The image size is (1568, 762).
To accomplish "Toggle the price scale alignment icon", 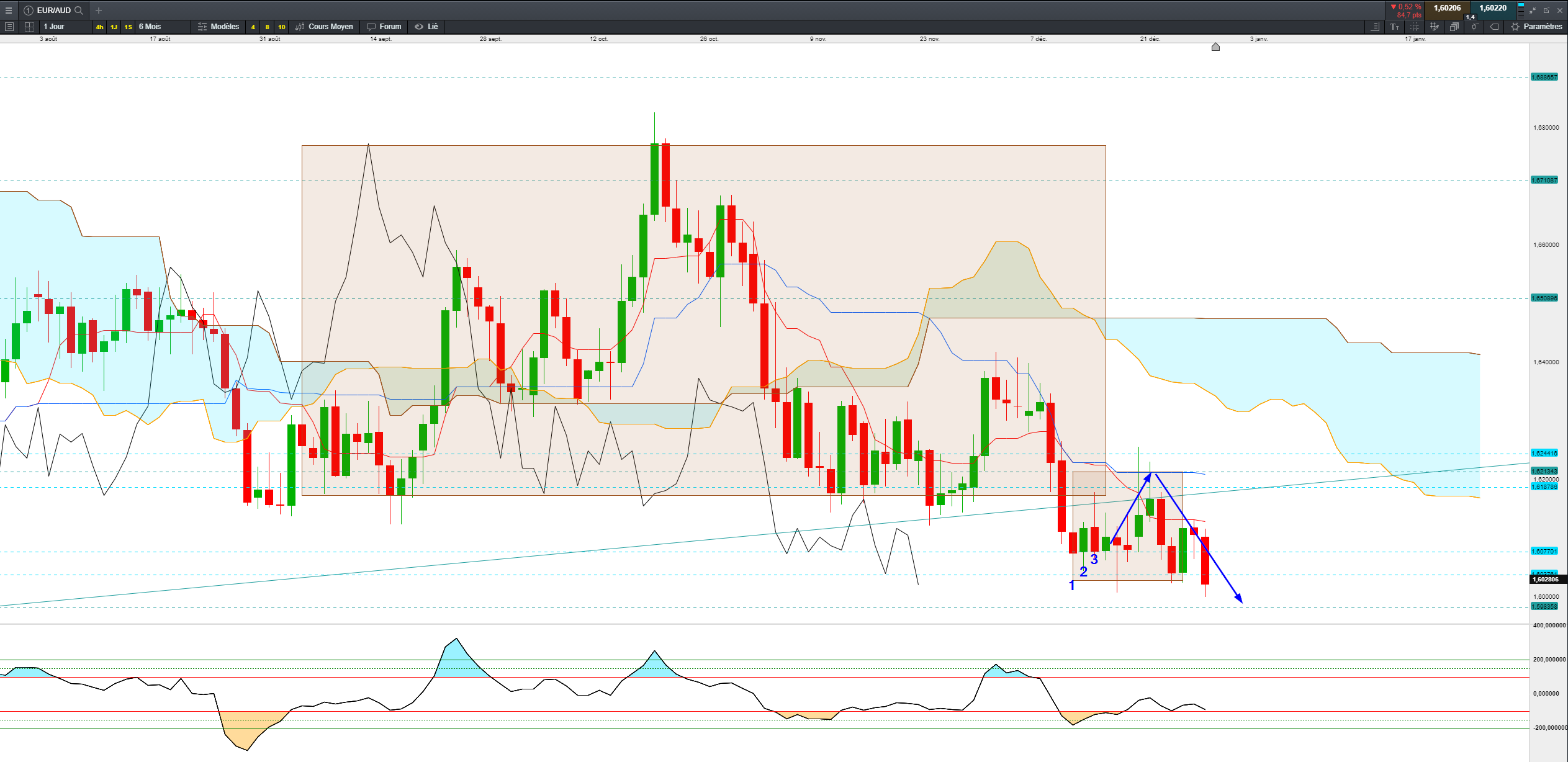I will [x=1375, y=27].
